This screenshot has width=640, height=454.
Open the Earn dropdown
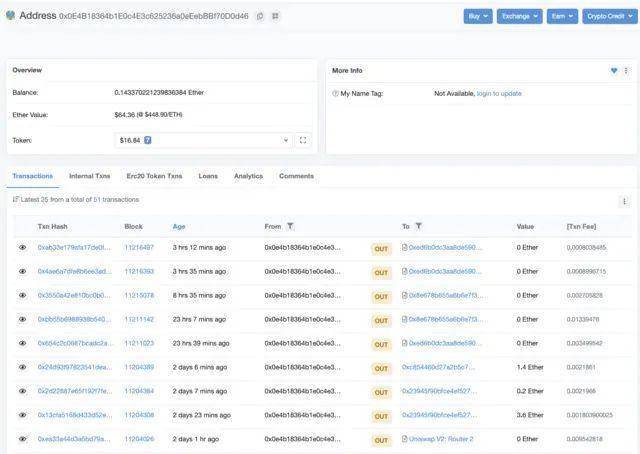(563, 16)
